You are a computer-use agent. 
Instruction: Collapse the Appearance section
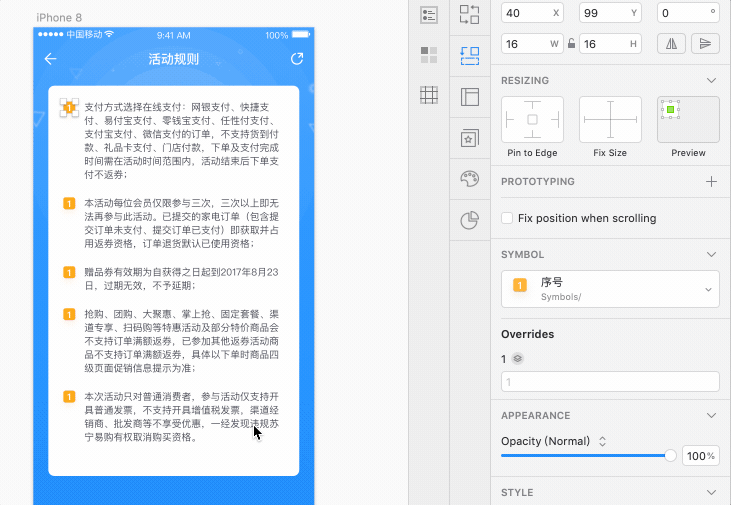[711, 415]
